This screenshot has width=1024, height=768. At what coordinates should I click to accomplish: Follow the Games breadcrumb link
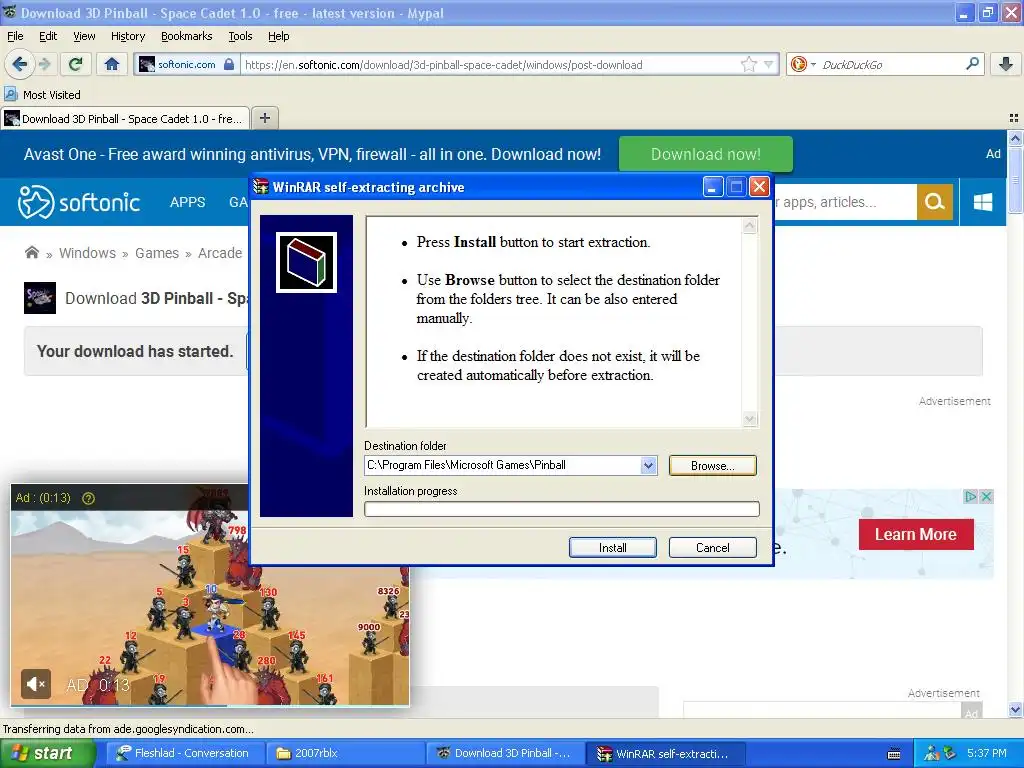point(157,253)
